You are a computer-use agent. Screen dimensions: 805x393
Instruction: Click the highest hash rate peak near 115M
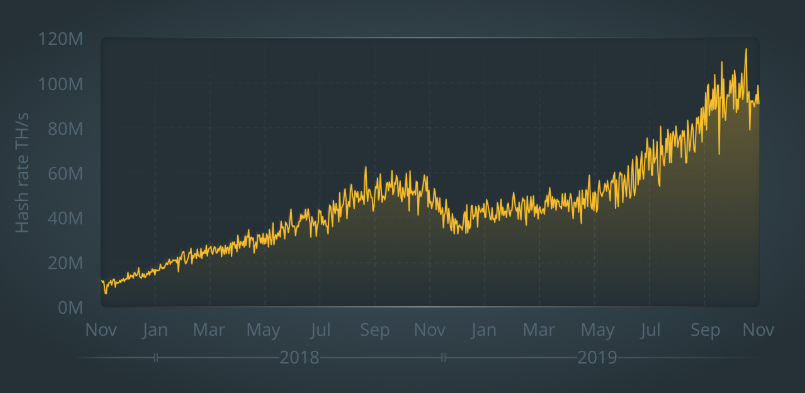point(745,50)
